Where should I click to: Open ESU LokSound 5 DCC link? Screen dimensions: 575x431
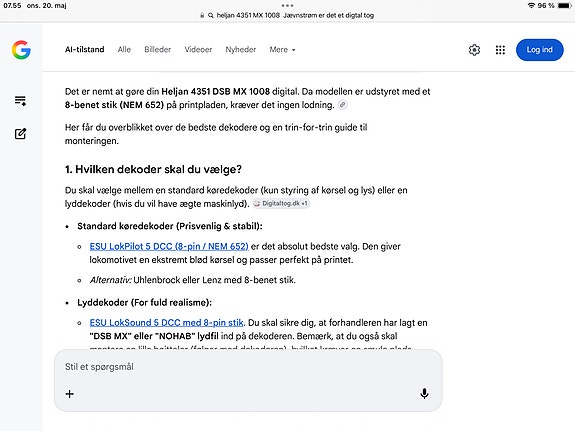point(166,323)
